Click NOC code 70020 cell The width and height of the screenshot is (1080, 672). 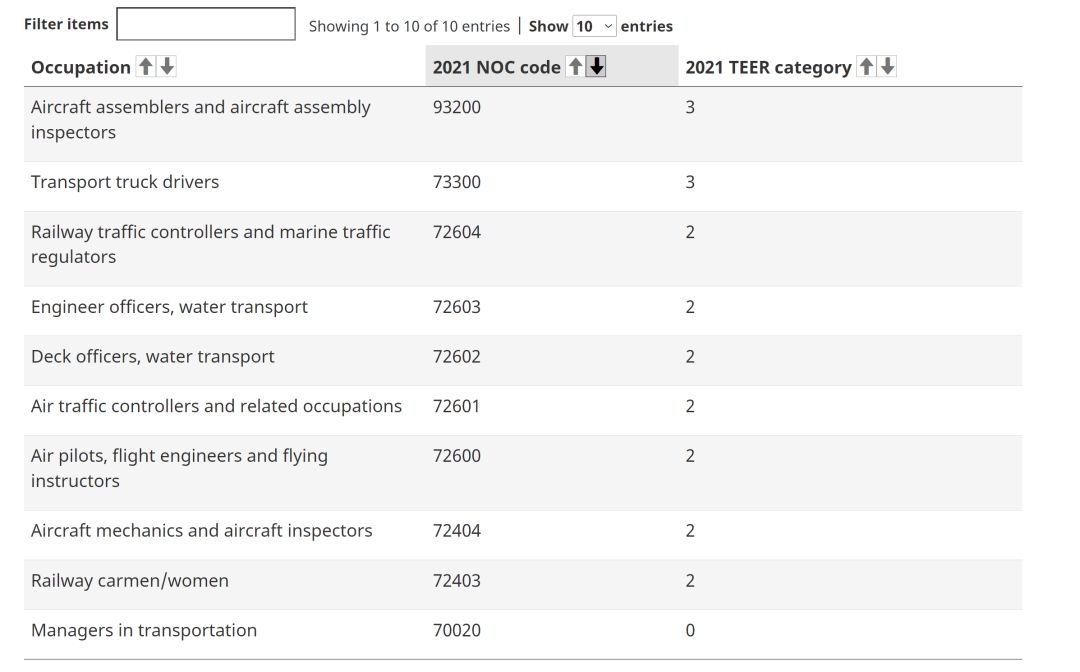[457, 630]
